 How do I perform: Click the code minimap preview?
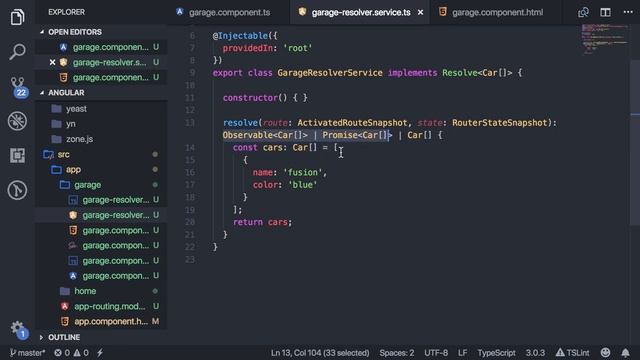click(605, 39)
